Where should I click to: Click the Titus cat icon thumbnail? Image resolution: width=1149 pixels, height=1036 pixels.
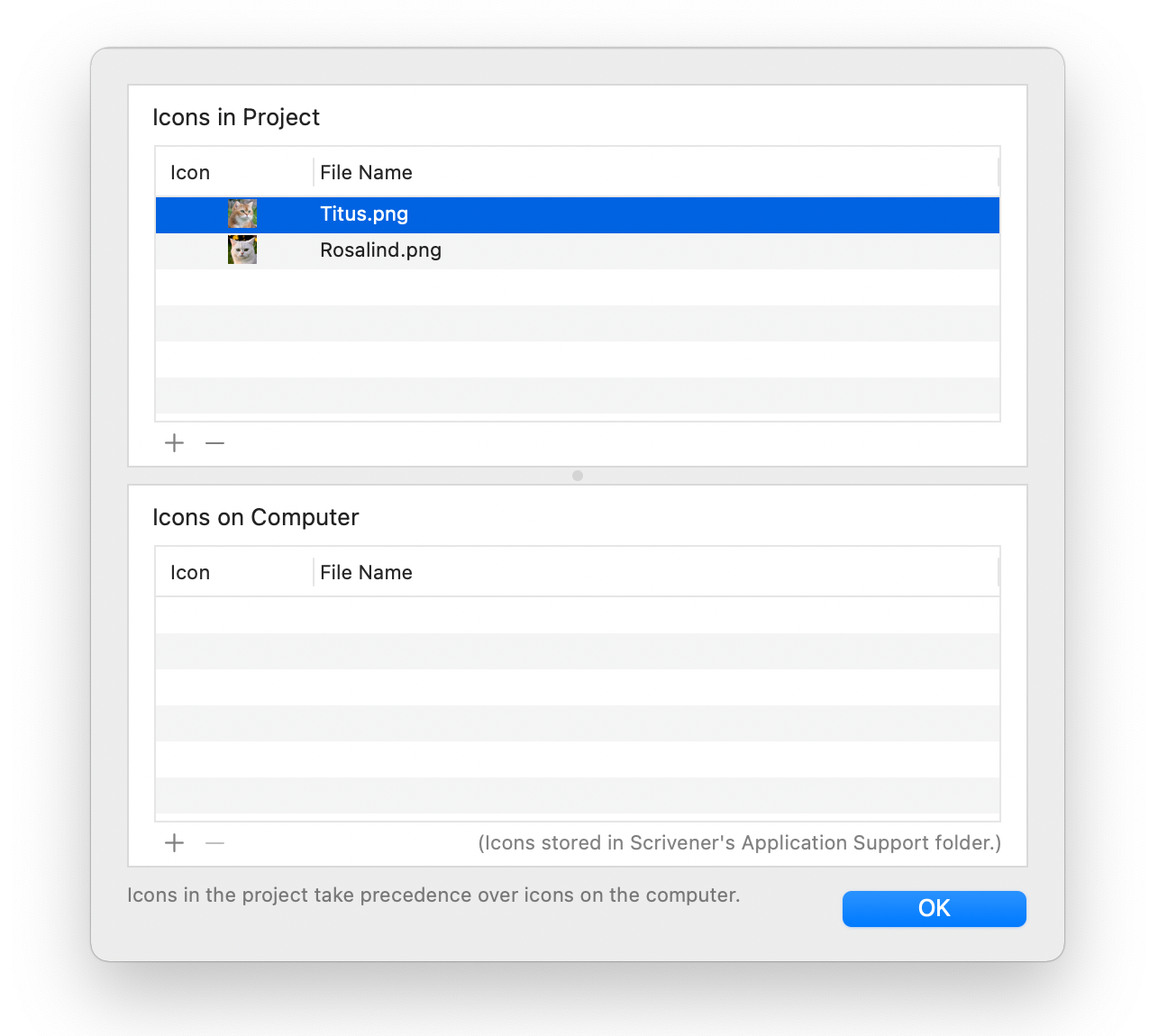pos(242,214)
